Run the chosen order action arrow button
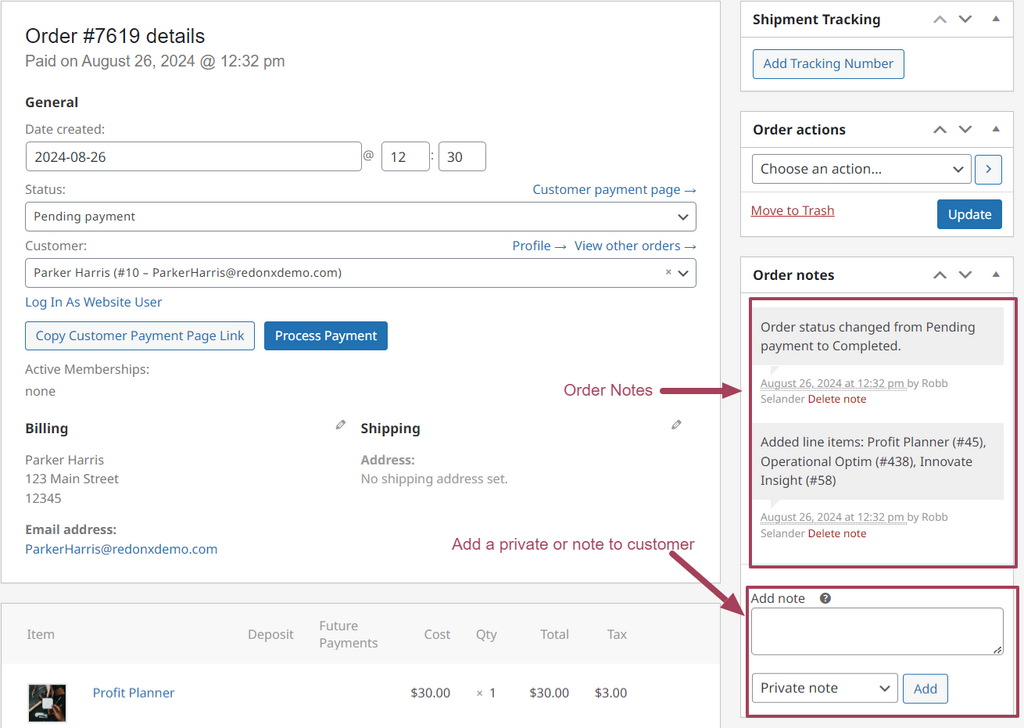 (988, 169)
